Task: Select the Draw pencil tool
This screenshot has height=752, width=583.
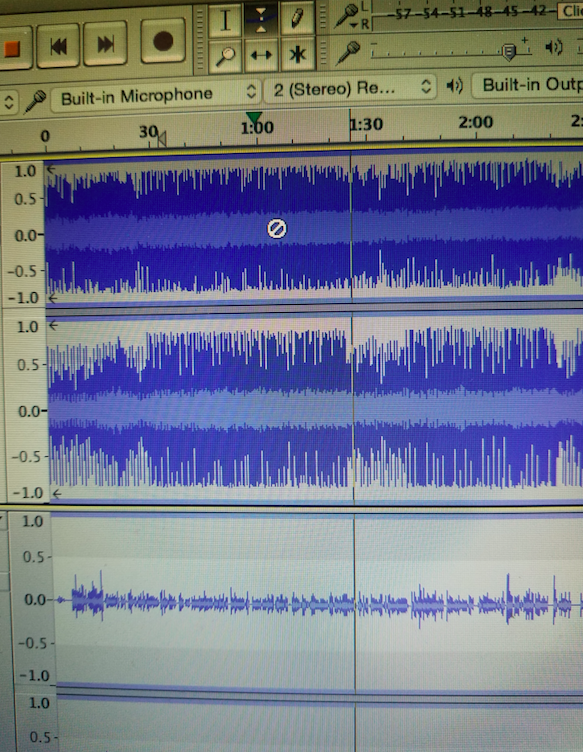Action: [x=297, y=18]
